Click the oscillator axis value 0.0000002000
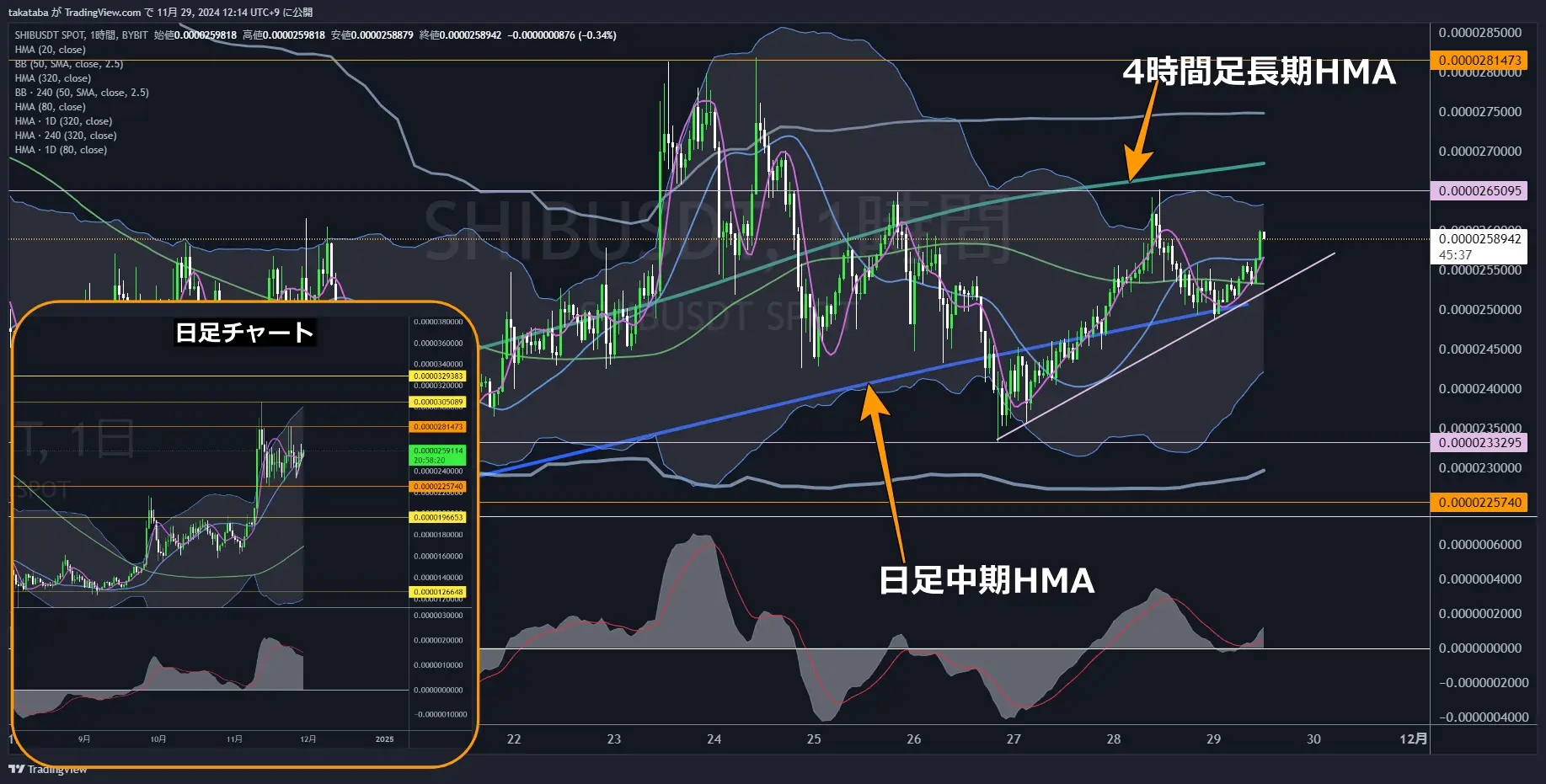 pyautogui.click(x=1479, y=614)
